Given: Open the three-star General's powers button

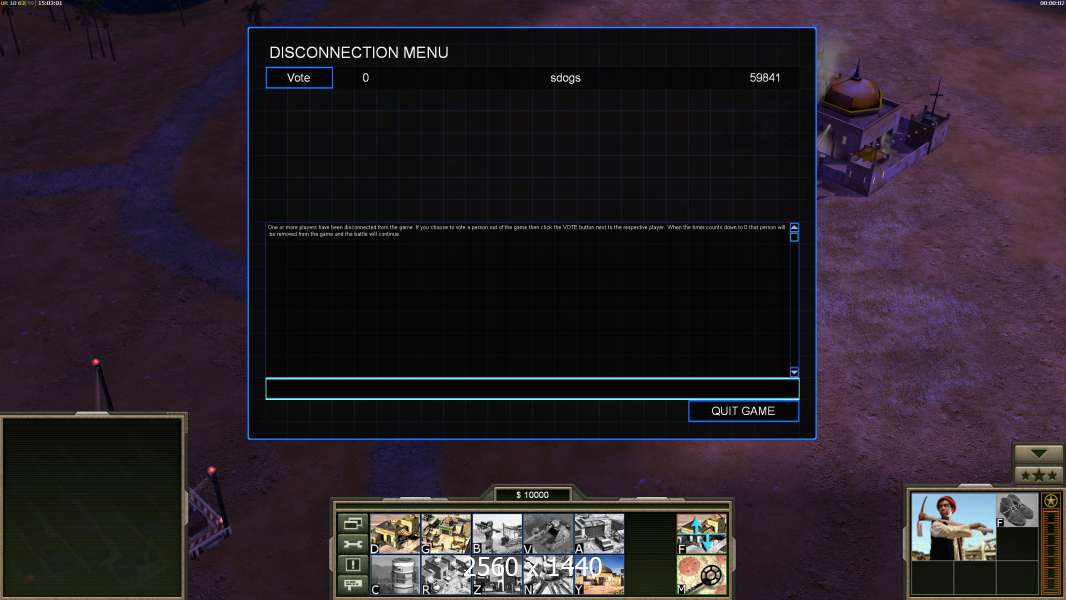Looking at the screenshot, I should pyautogui.click(x=1038, y=475).
